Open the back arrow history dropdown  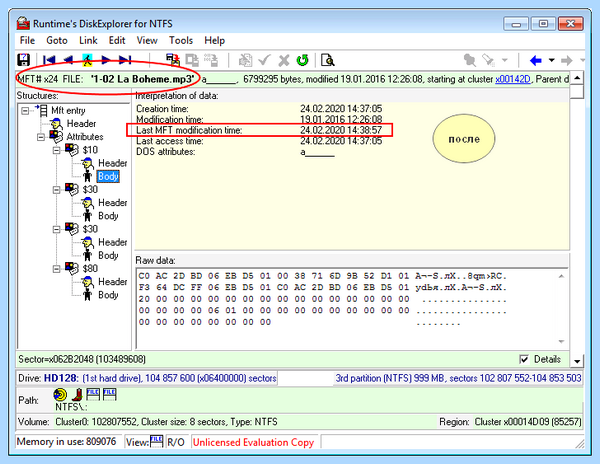(x=551, y=60)
